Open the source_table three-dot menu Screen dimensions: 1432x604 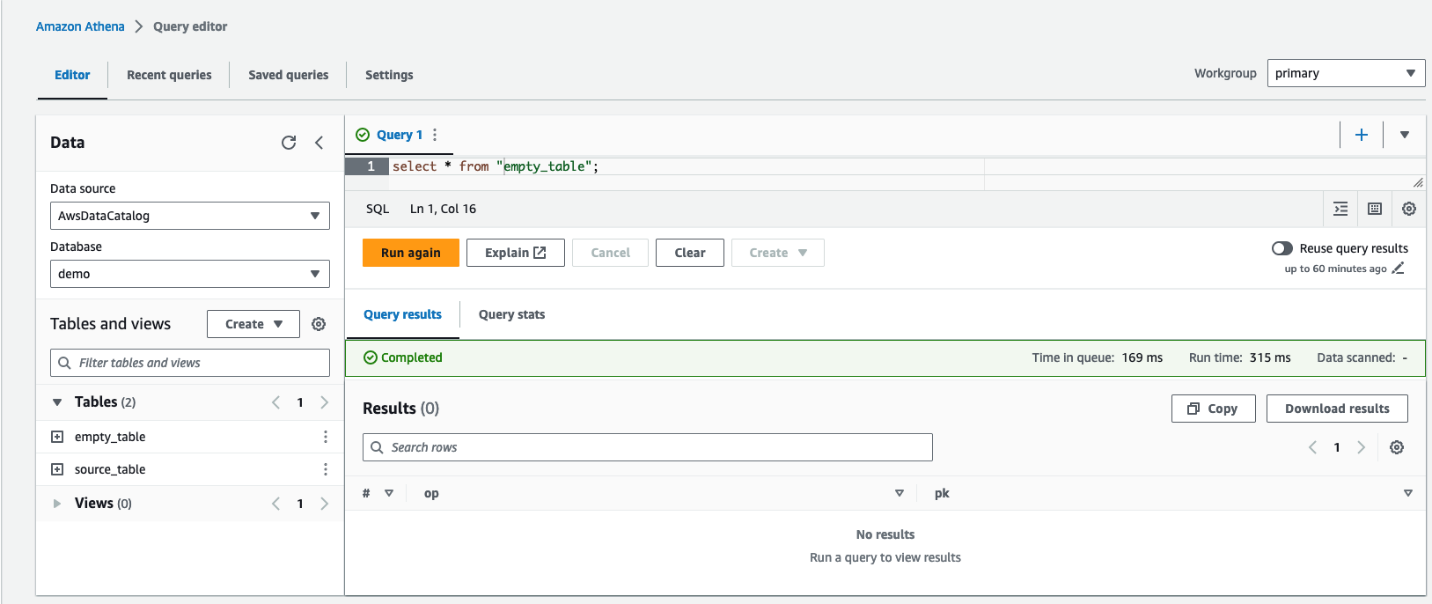(325, 468)
